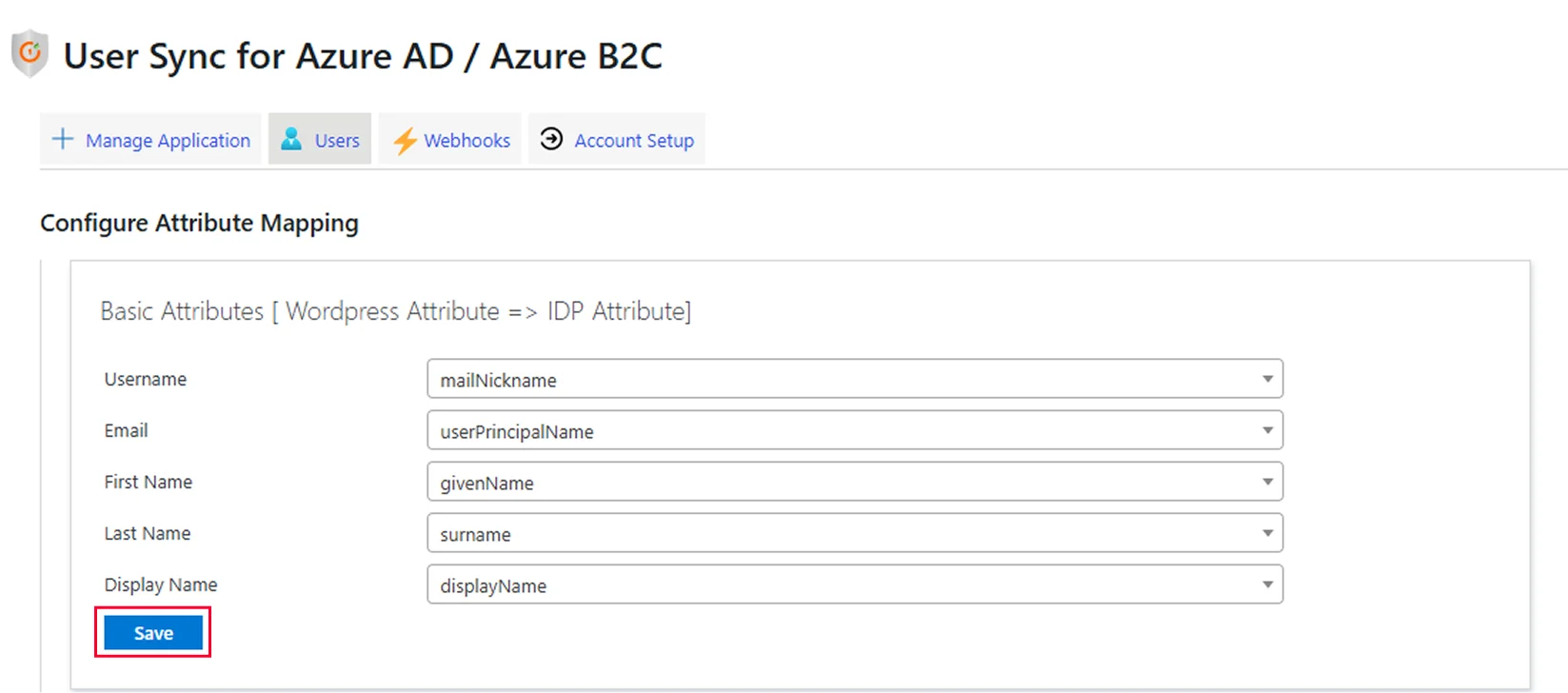Click the Configure Attribute Mapping heading
1568x693 pixels.
pos(199,223)
